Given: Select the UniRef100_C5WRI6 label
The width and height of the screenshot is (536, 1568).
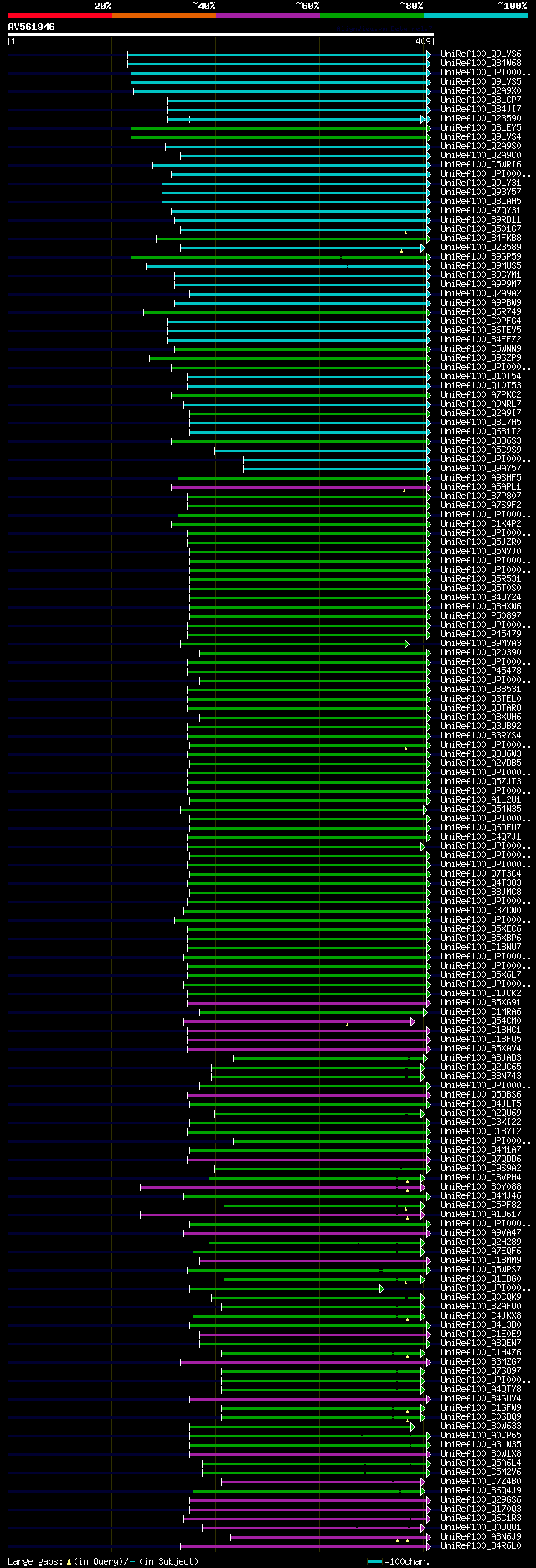Looking at the screenshot, I should click(481, 165).
